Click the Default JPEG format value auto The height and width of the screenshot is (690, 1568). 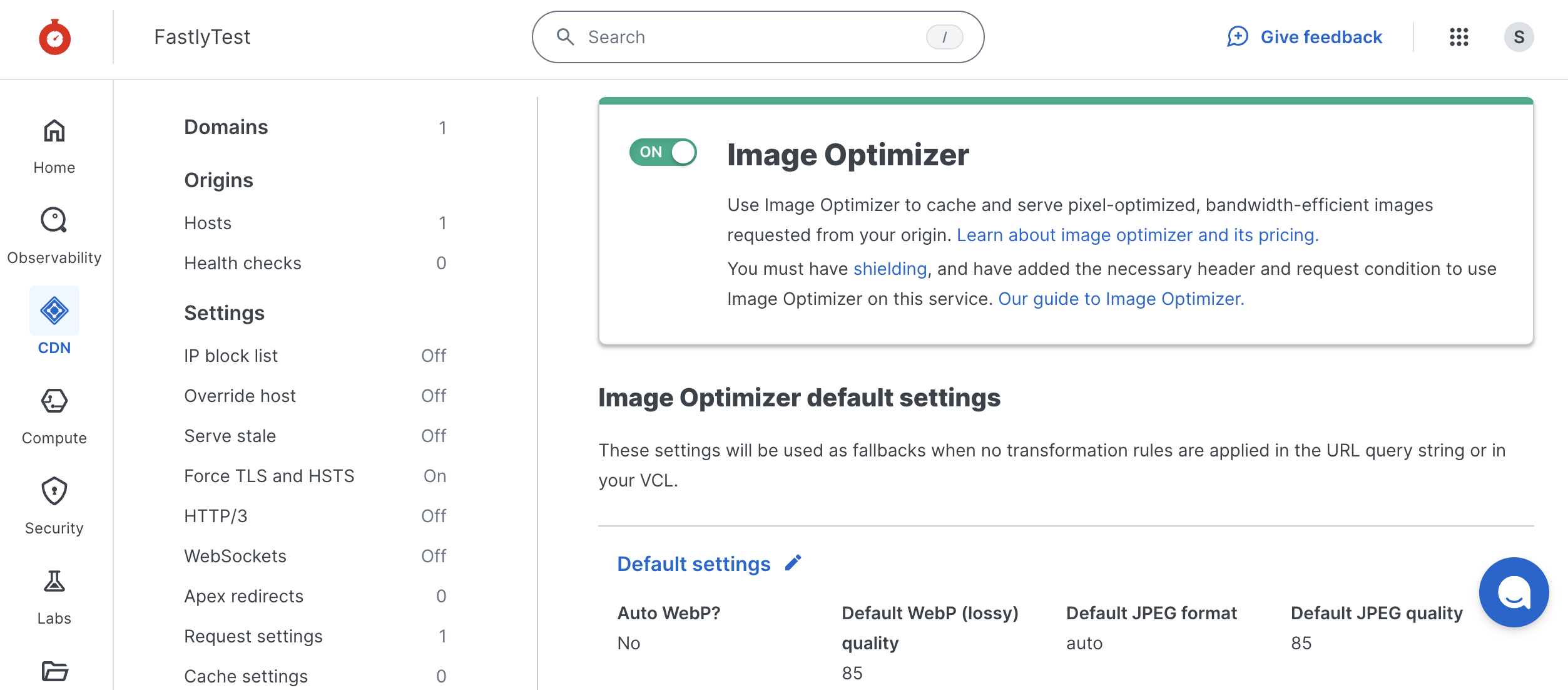coord(1084,643)
